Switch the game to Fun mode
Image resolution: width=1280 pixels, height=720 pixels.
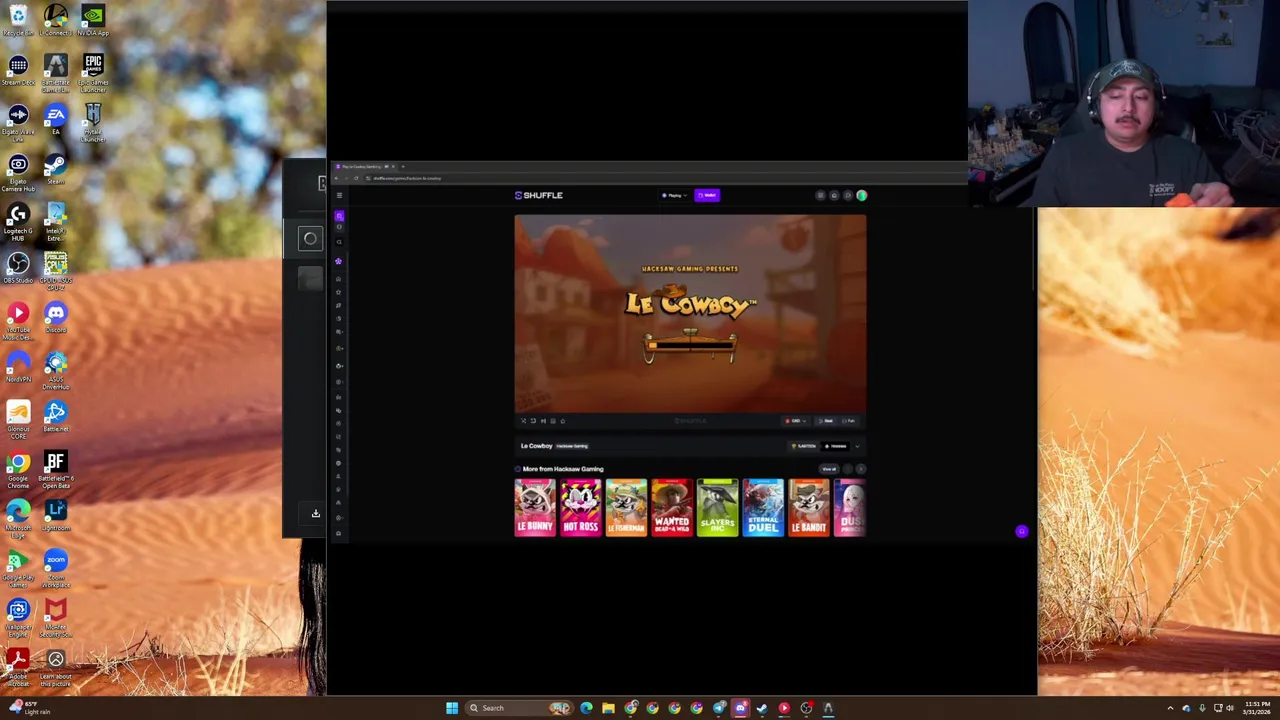tap(849, 421)
